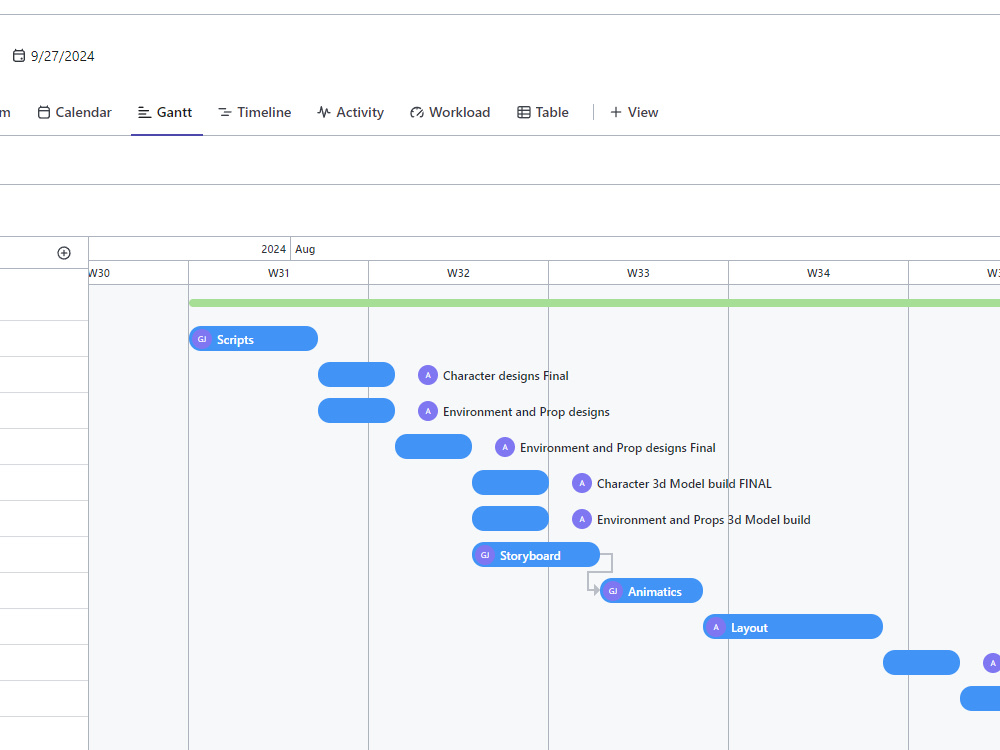Viewport: 1000px width, 750px height.
Task: Switch to the Workload view tab
Action: (x=450, y=112)
